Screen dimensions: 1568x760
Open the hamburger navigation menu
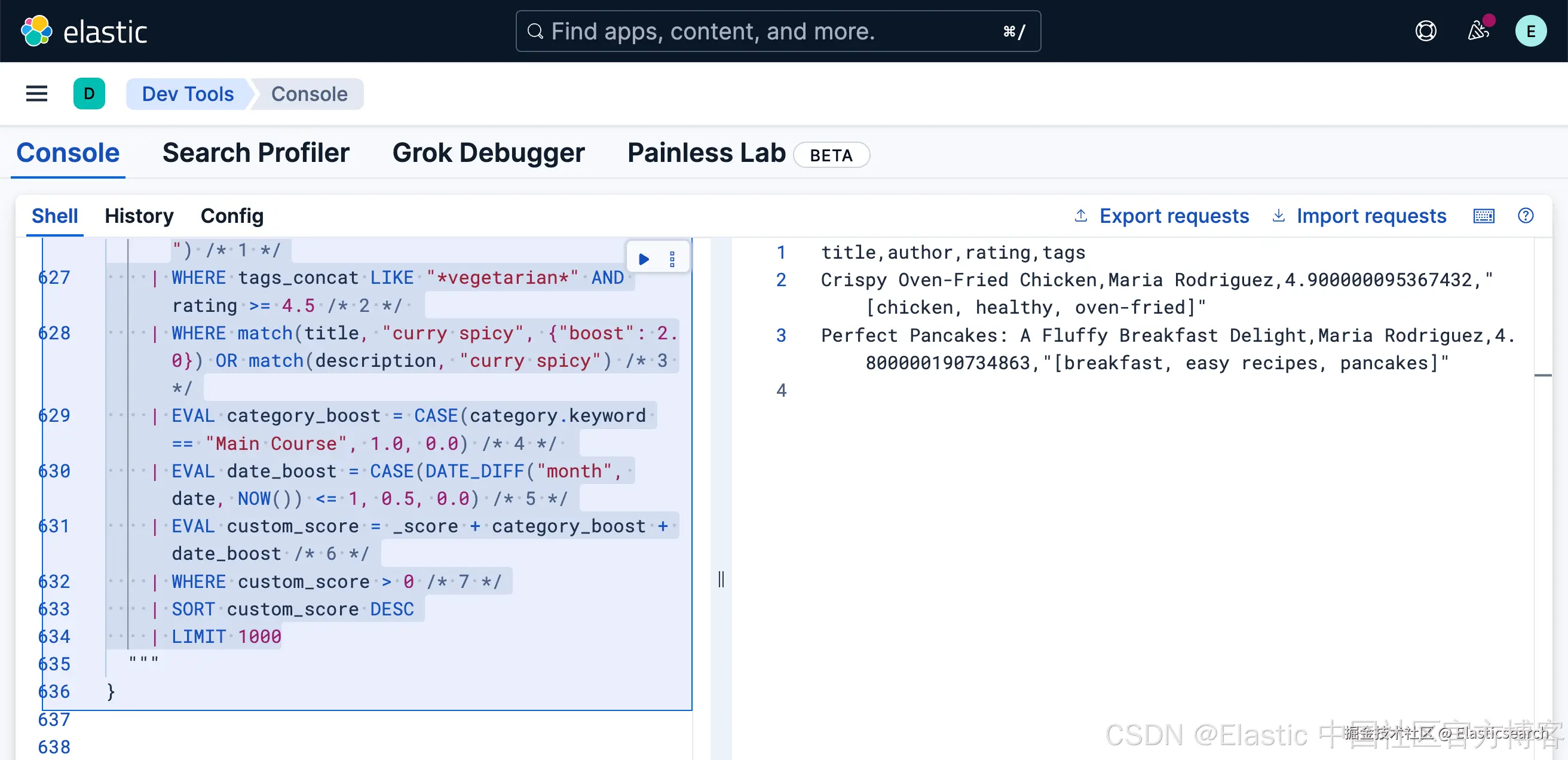(x=36, y=94)
